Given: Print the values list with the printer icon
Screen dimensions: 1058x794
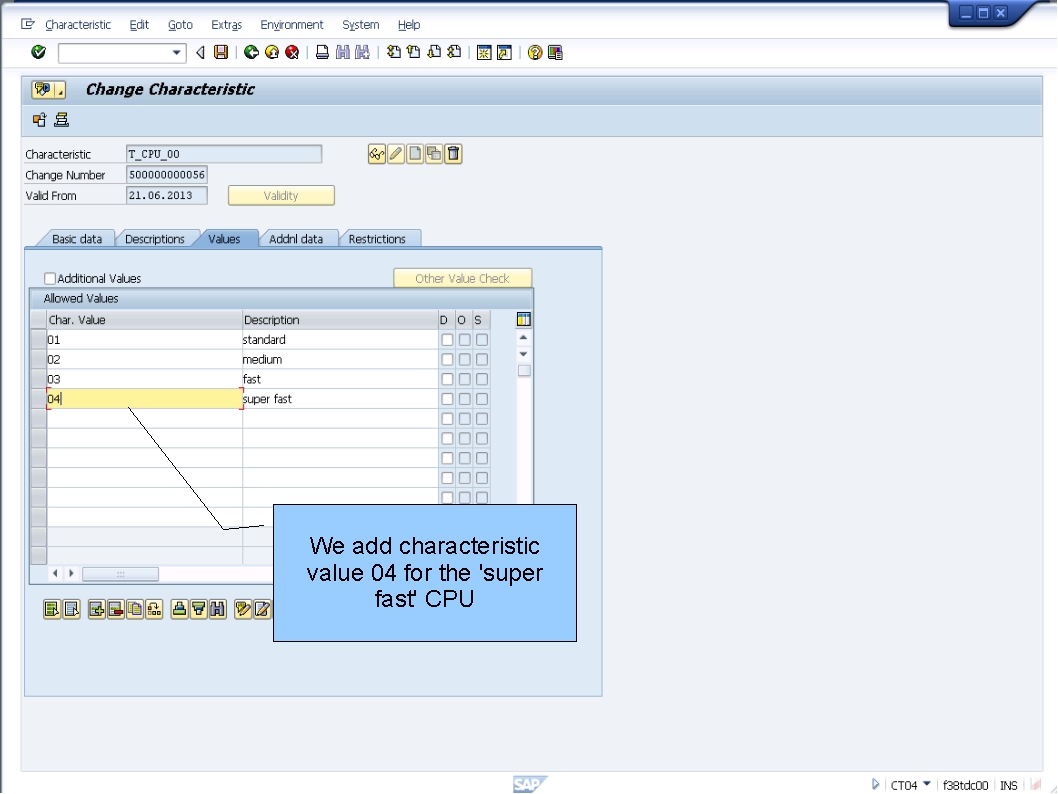Looking at the screenshot, I should coord(178,608).
